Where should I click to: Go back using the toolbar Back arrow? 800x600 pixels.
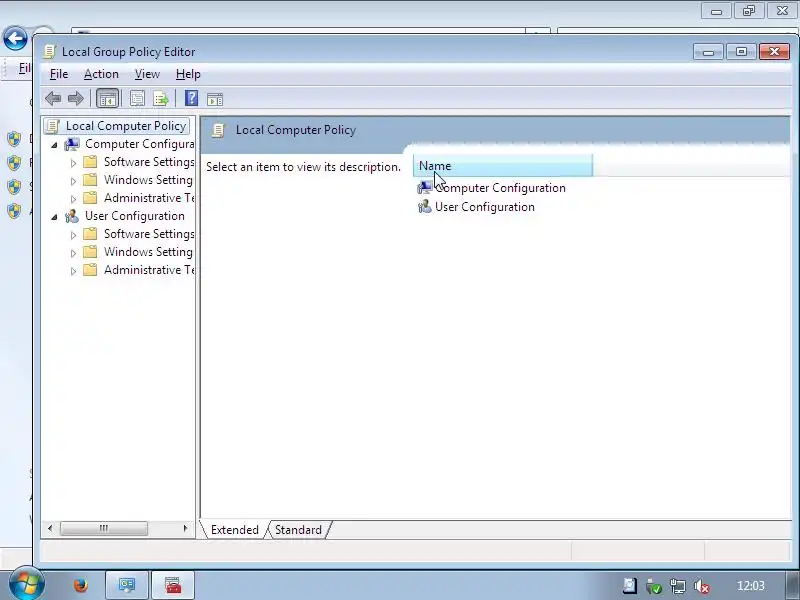pyautogui.click(x=53, y=98)
